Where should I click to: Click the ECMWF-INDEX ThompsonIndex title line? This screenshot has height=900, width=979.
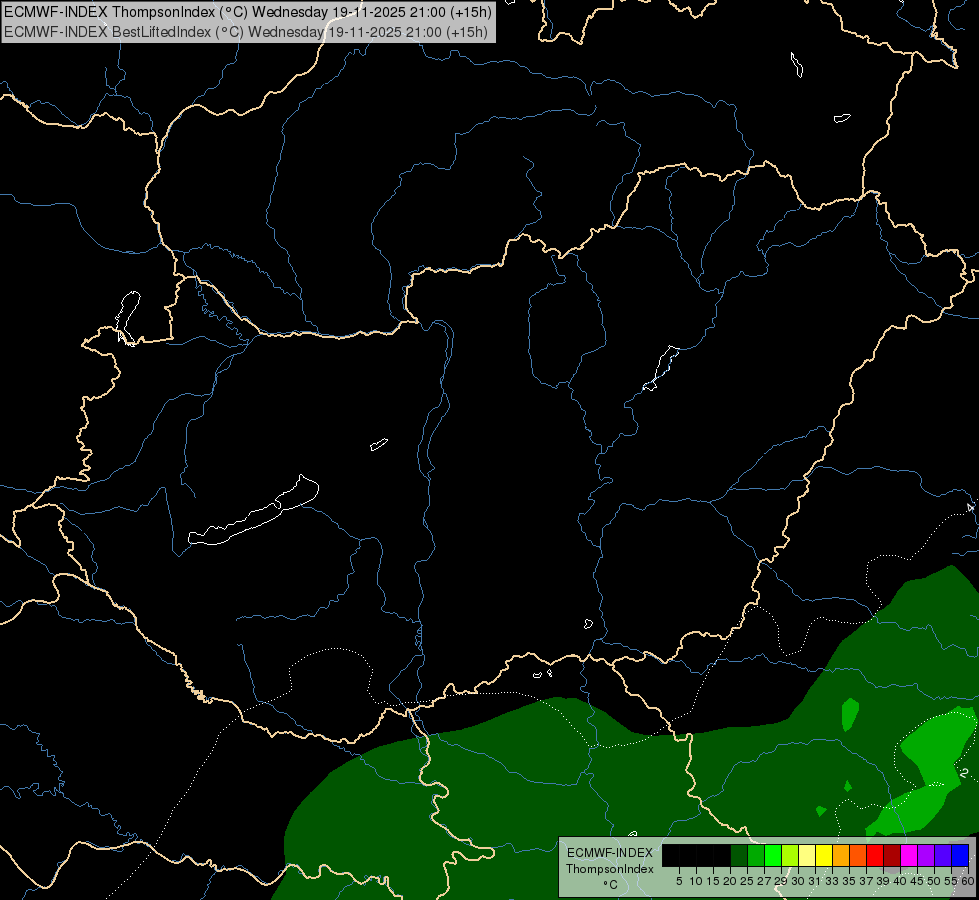pos(248,12)
